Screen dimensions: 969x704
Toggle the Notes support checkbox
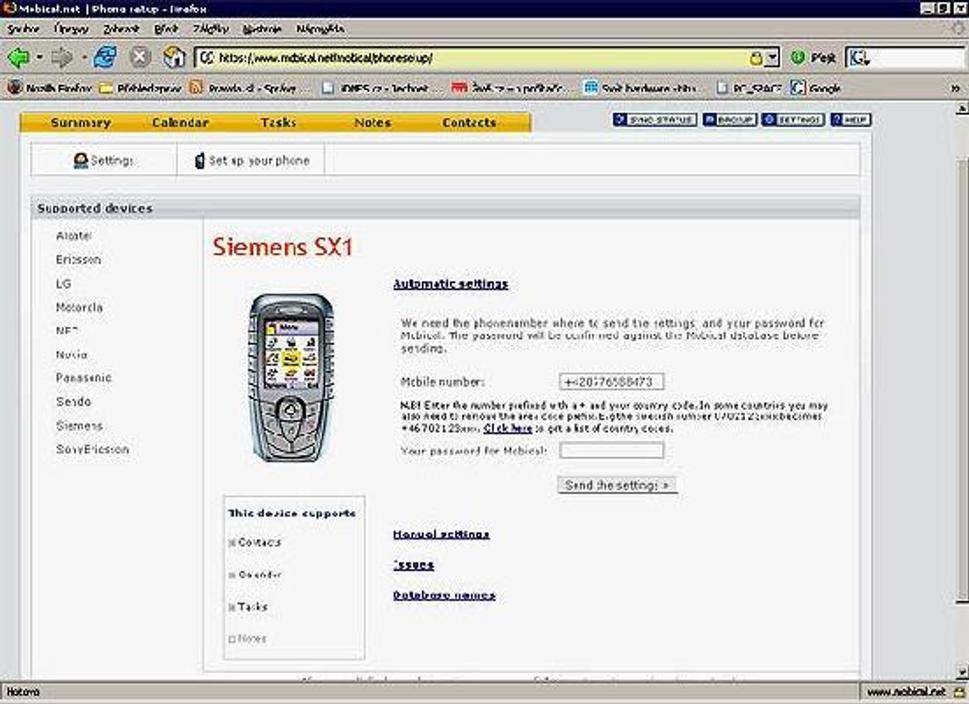(232, 639)
